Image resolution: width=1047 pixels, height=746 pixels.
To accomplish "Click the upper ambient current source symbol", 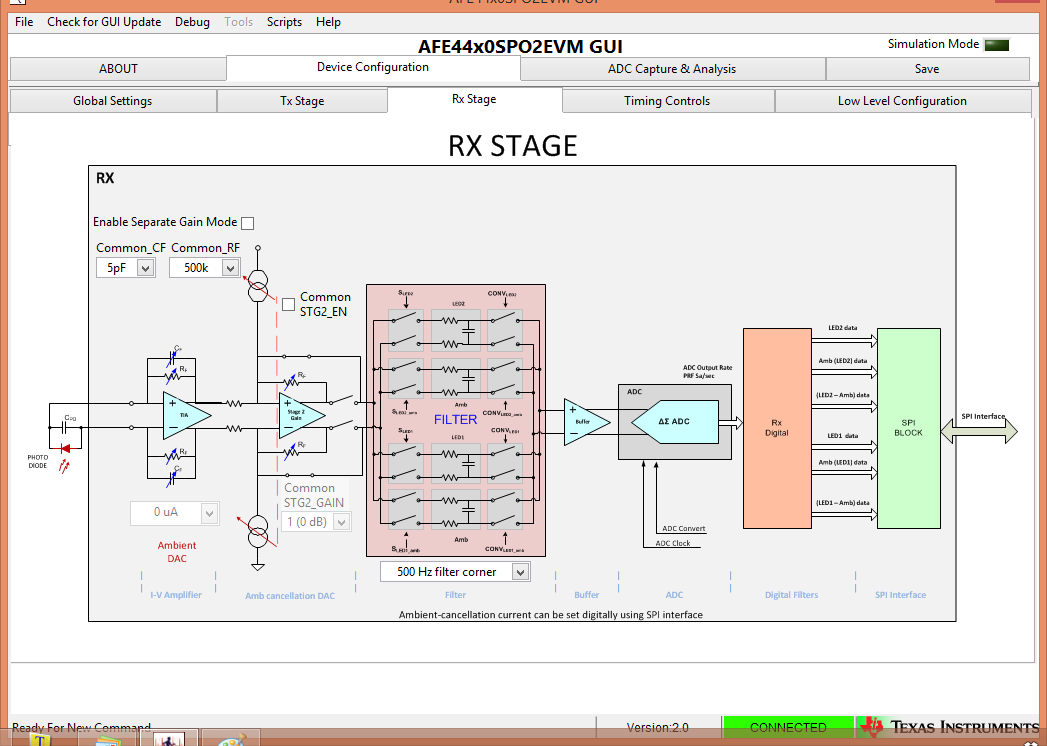I will 258,287.
